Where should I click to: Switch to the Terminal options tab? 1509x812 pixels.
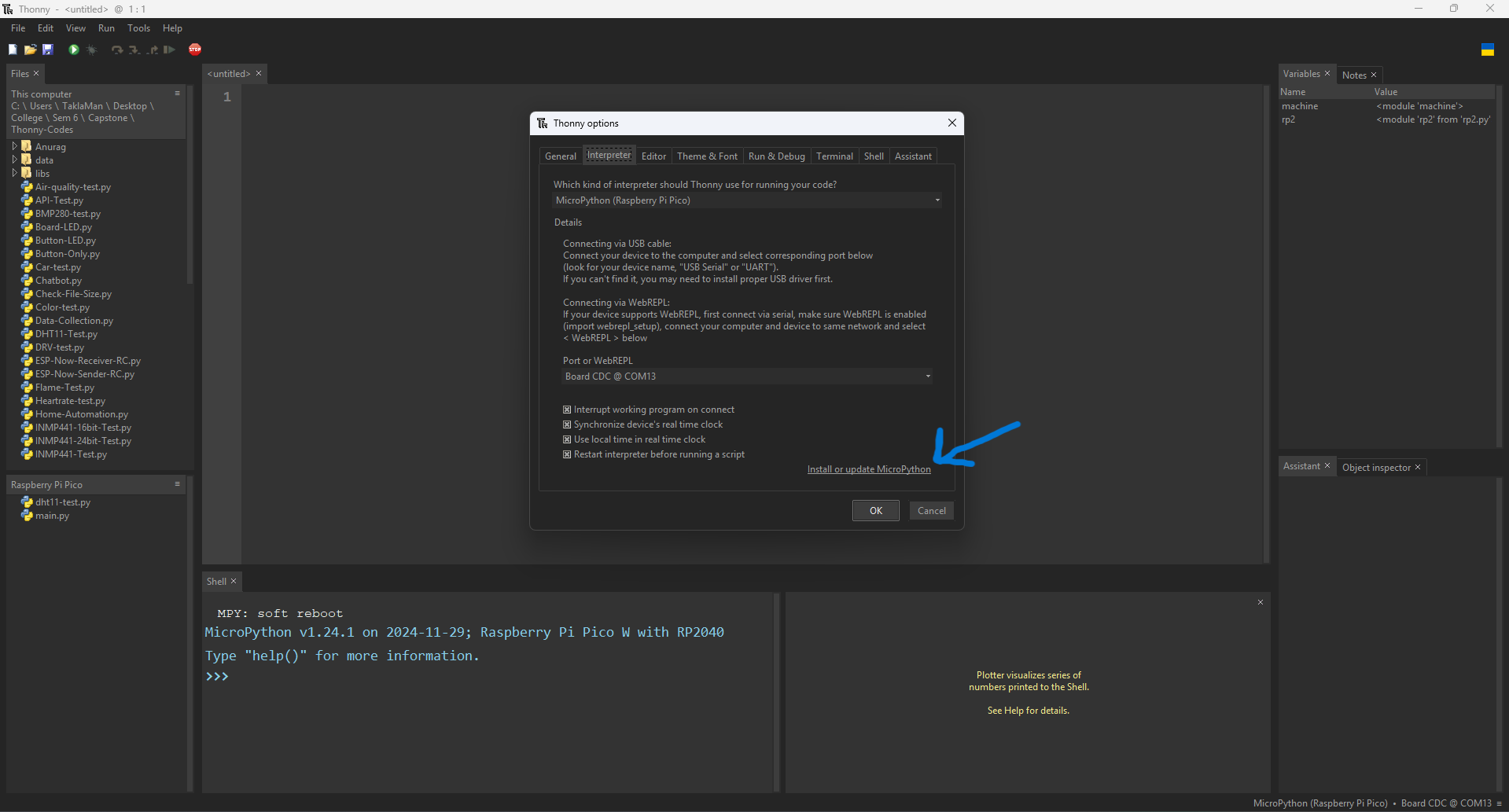[834, 156]
